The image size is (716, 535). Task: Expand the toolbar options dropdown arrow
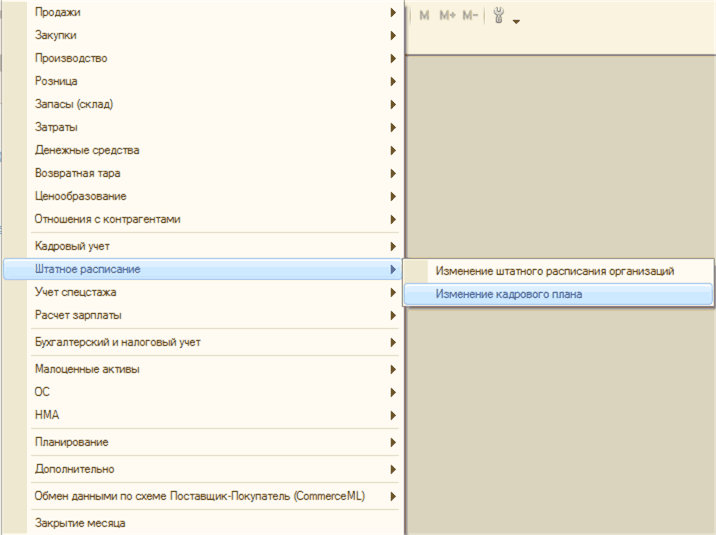click(x=516, y=21)
